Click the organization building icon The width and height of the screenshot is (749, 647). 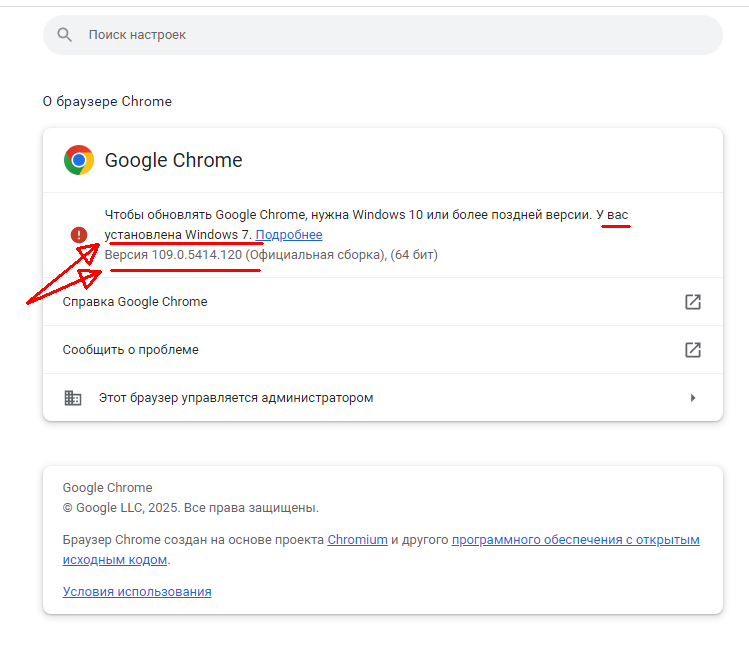pyautogui.click(x=73, y=398)
